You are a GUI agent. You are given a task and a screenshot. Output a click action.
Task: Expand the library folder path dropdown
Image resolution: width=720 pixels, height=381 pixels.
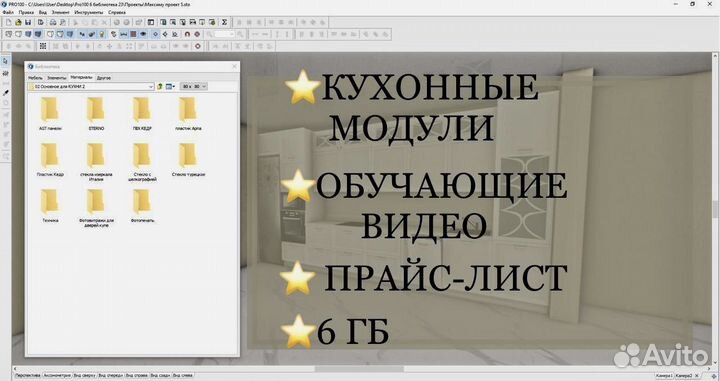point(150,86)
